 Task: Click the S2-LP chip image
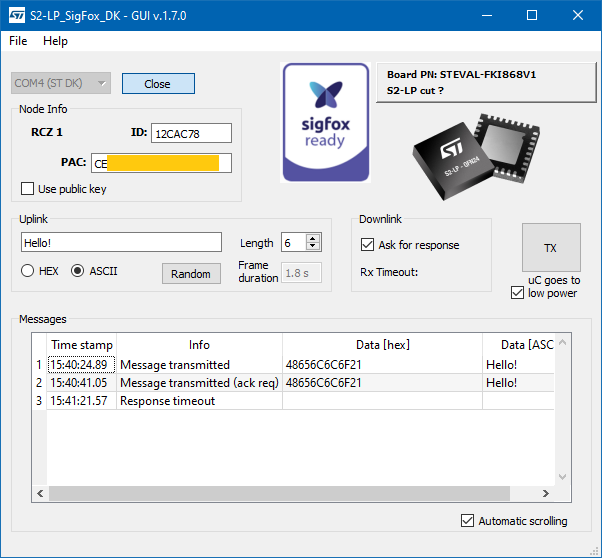pos(476,157)
